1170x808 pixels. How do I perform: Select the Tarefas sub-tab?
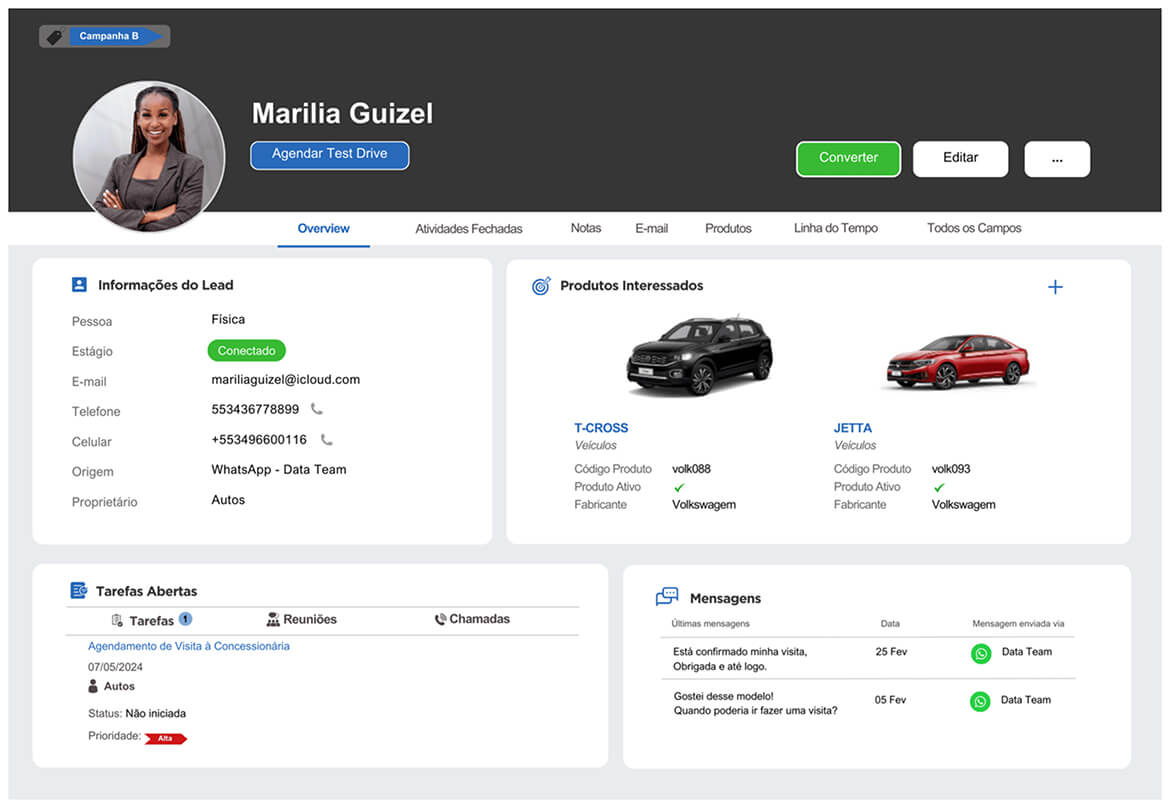[151, 620]
